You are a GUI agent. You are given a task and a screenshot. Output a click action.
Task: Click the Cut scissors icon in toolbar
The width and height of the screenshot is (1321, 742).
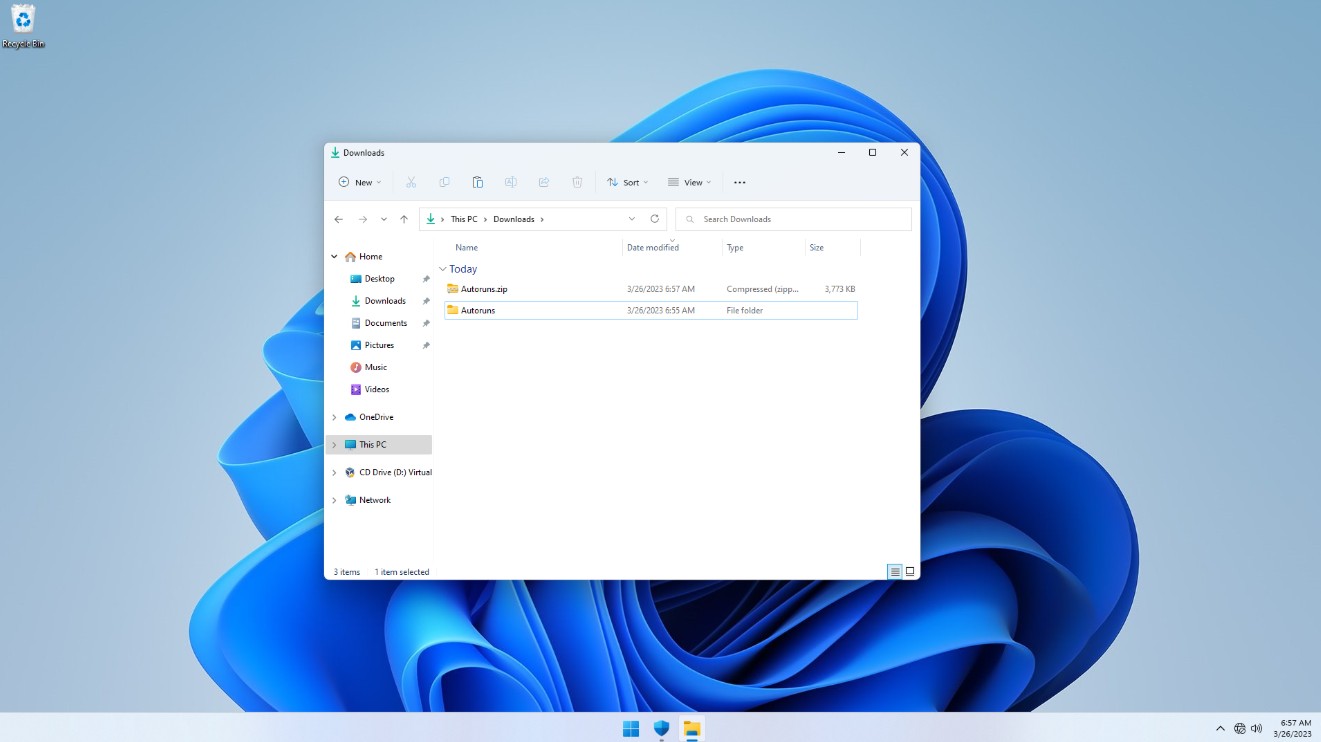coord(411,182)
